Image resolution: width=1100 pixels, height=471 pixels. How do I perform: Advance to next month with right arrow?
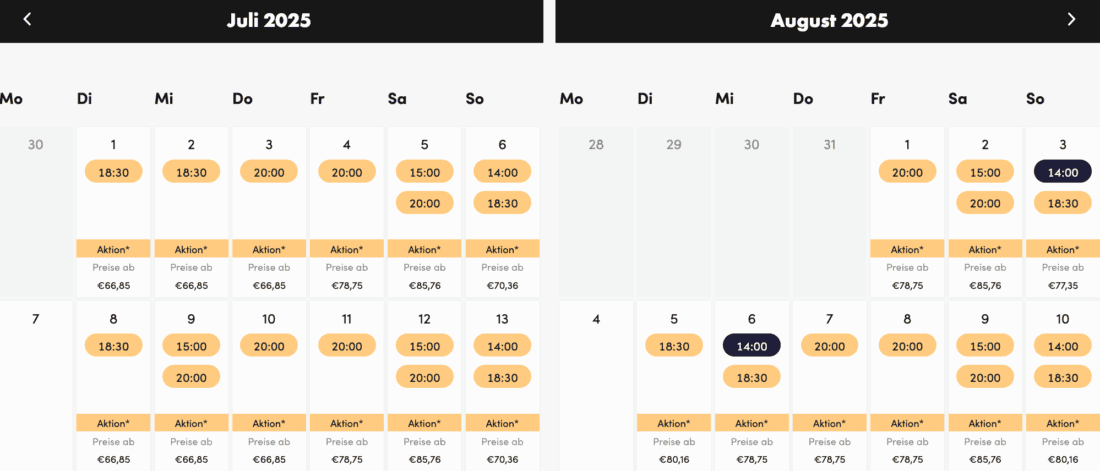(x=1071, y=19)
